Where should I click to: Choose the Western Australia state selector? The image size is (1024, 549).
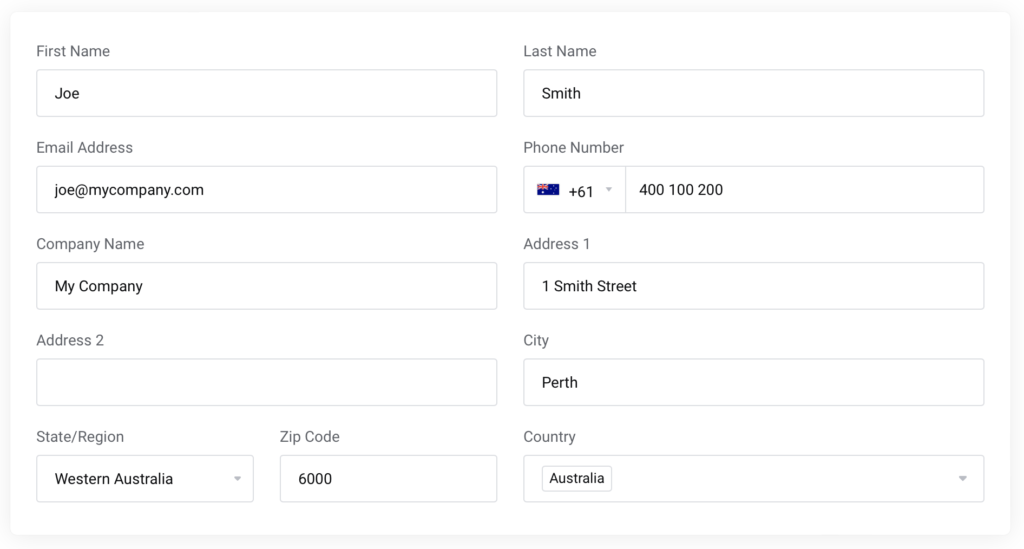click(145, 478)
